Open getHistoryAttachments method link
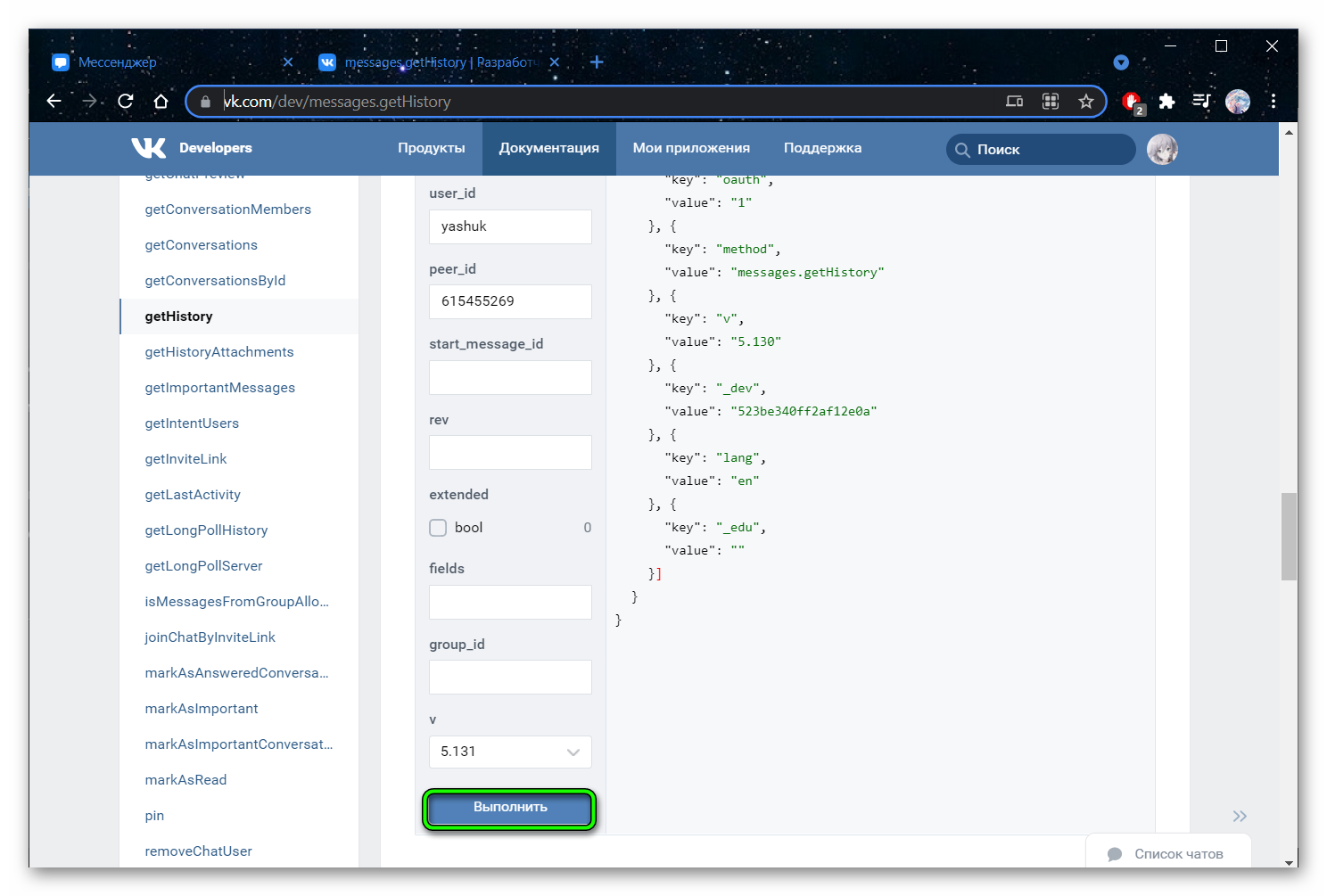Screen dimensions: 1327x896 point(219,352)
